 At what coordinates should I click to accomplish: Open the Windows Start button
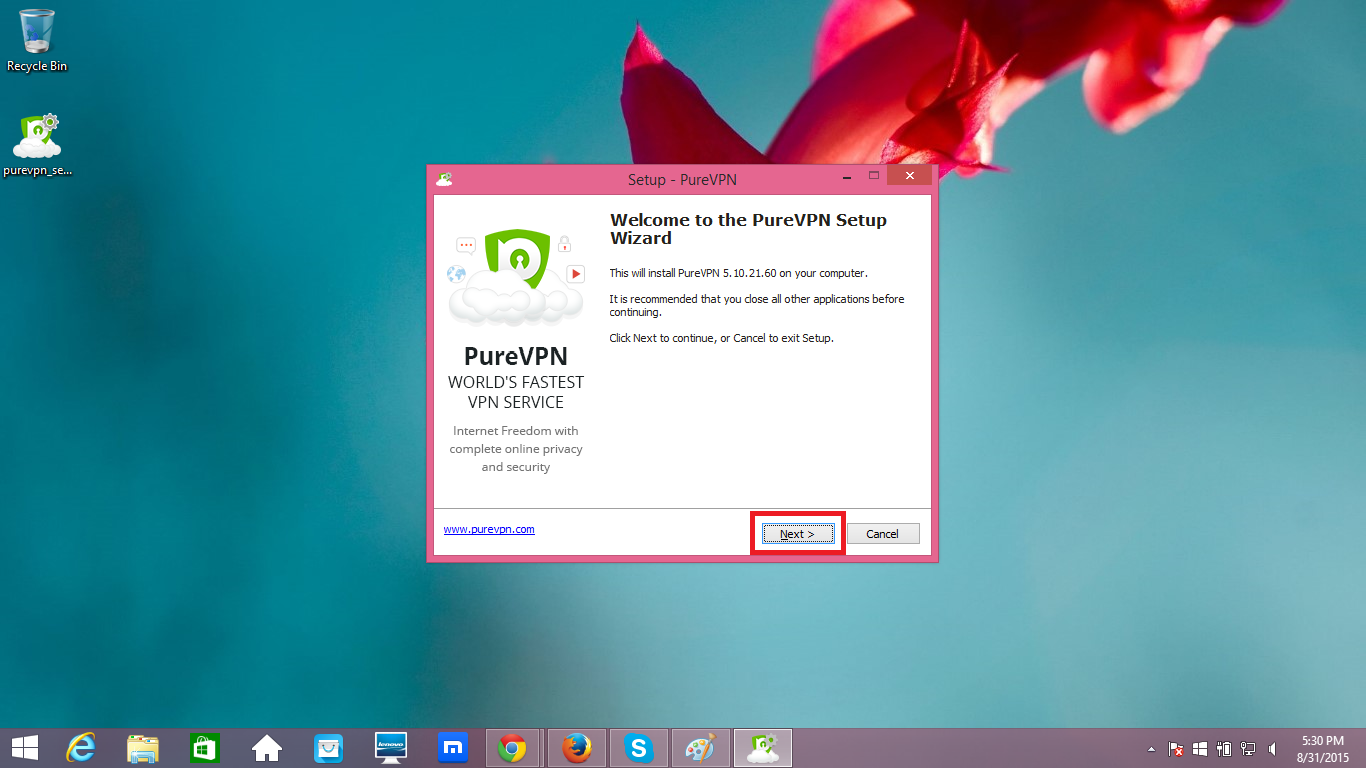pos(25,748)
